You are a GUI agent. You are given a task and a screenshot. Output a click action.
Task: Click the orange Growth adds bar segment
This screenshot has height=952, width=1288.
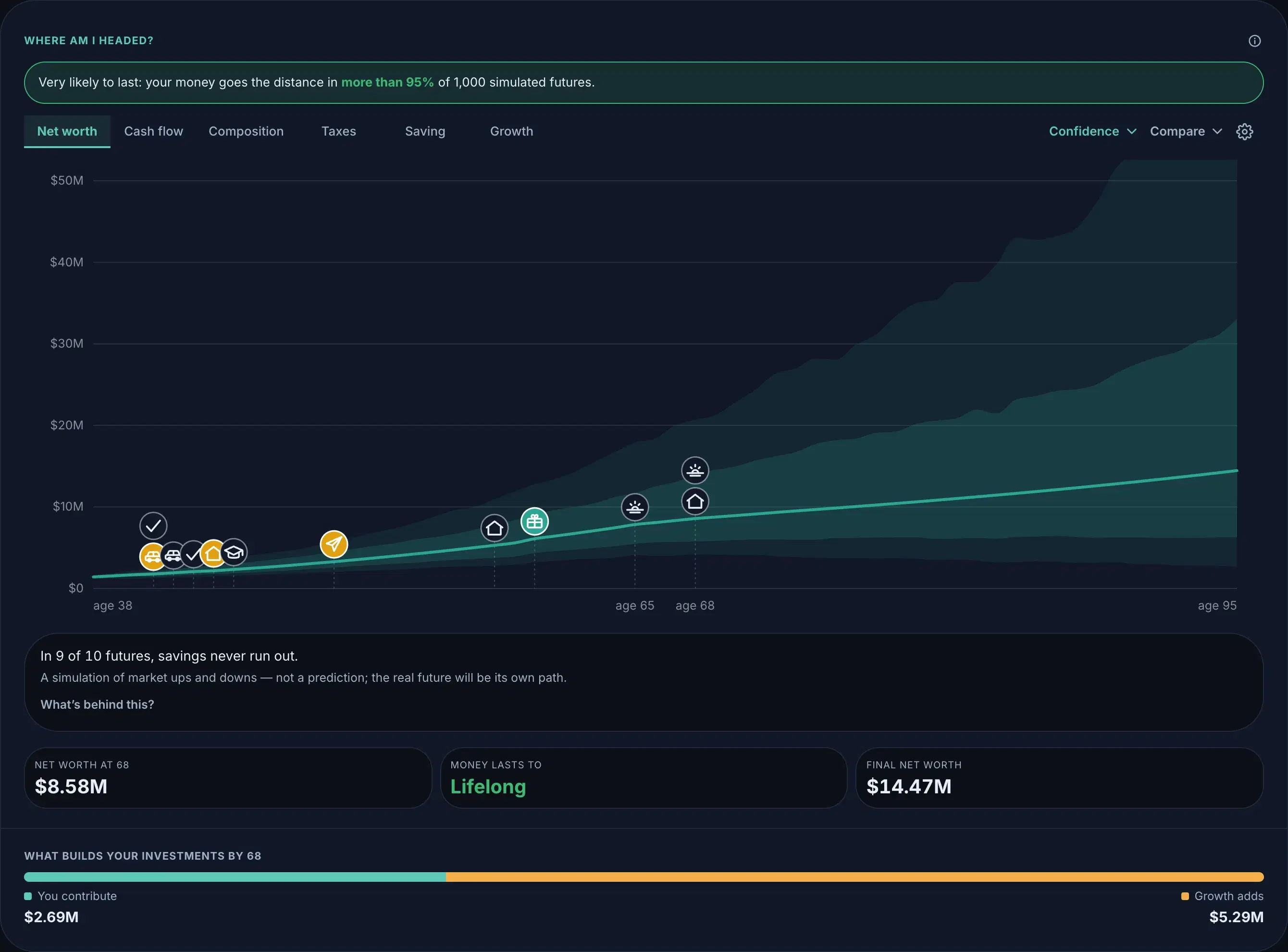click(x=855, y=877)
